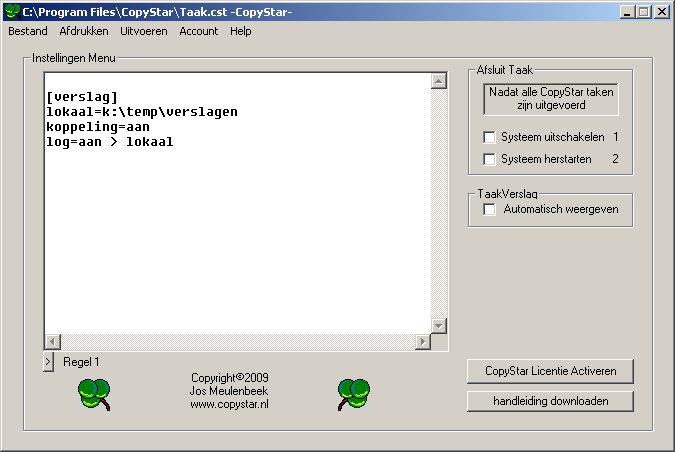This screenshot has width=675, height=452.
Task: Click the up arrow of the vertical scrollbar
Action: [439, 81]
